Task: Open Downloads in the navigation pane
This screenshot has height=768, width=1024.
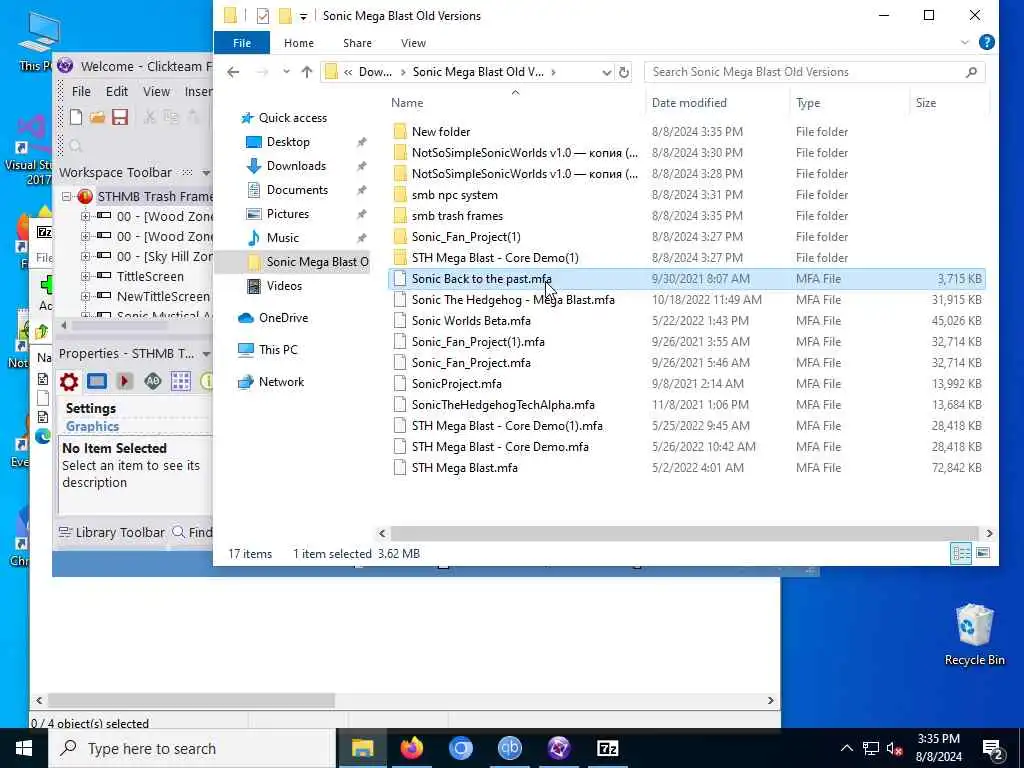Action: tap(296, 166)
